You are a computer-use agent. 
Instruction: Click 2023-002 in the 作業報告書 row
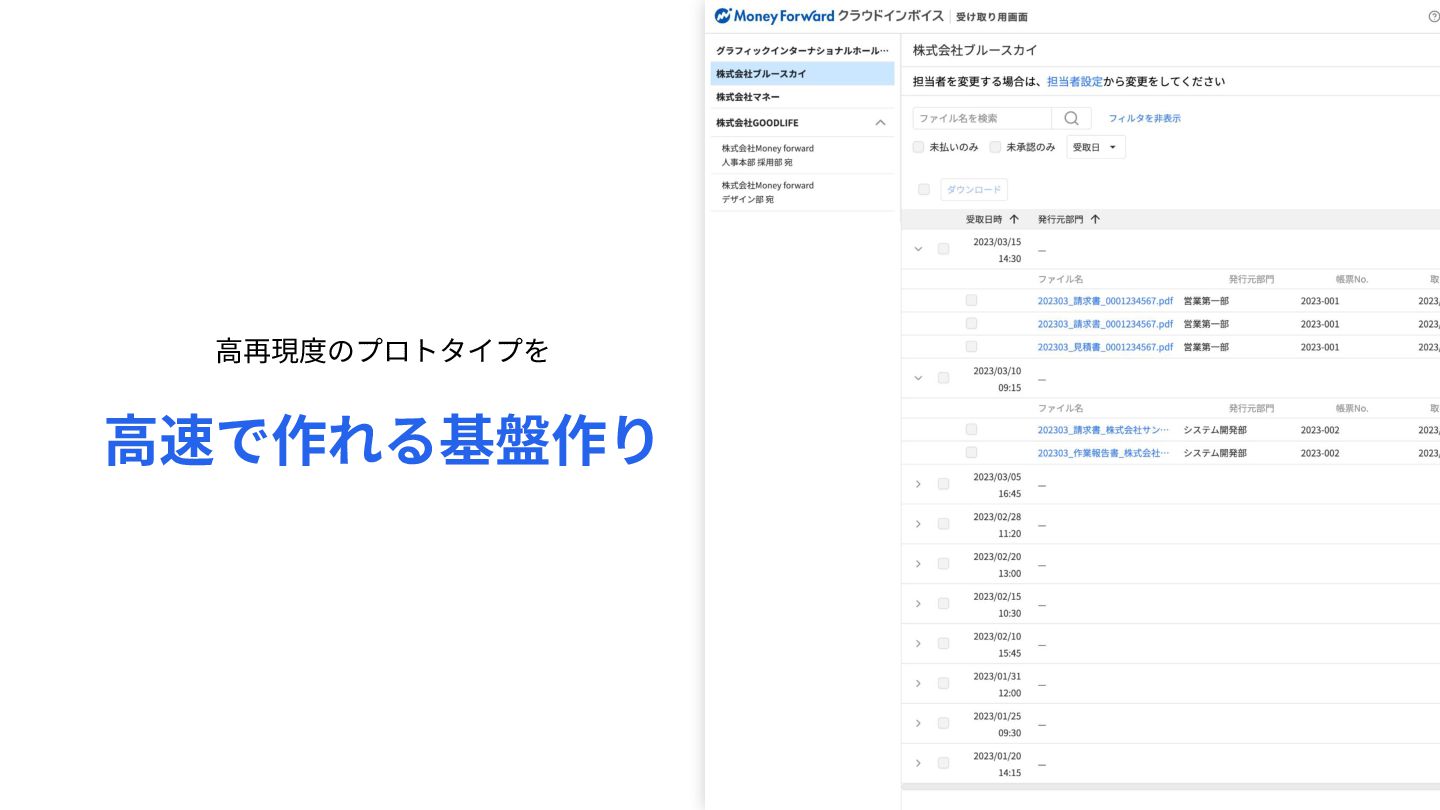(1320, 453)
